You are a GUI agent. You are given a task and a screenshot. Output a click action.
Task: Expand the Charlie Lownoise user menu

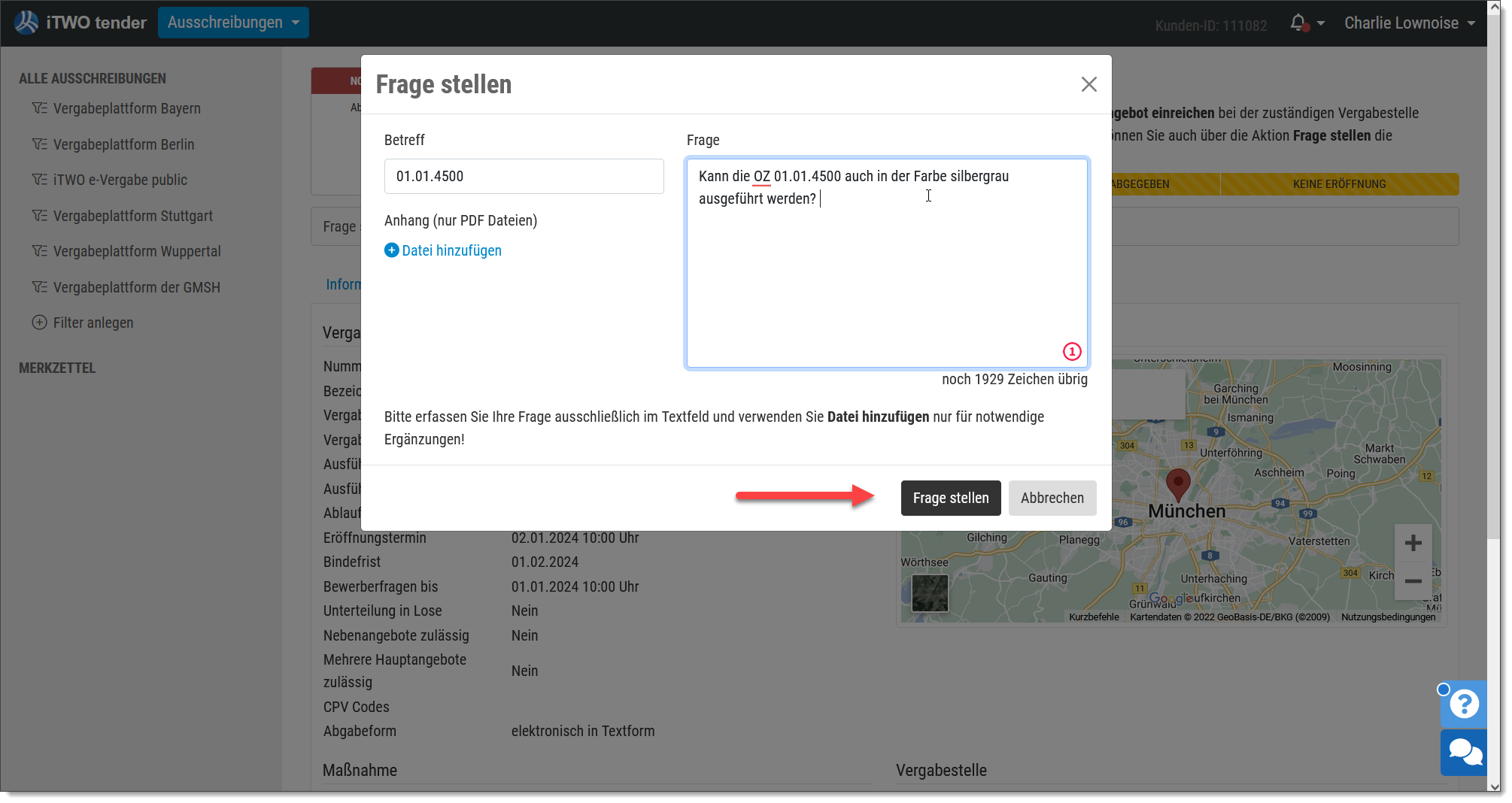1410,23
